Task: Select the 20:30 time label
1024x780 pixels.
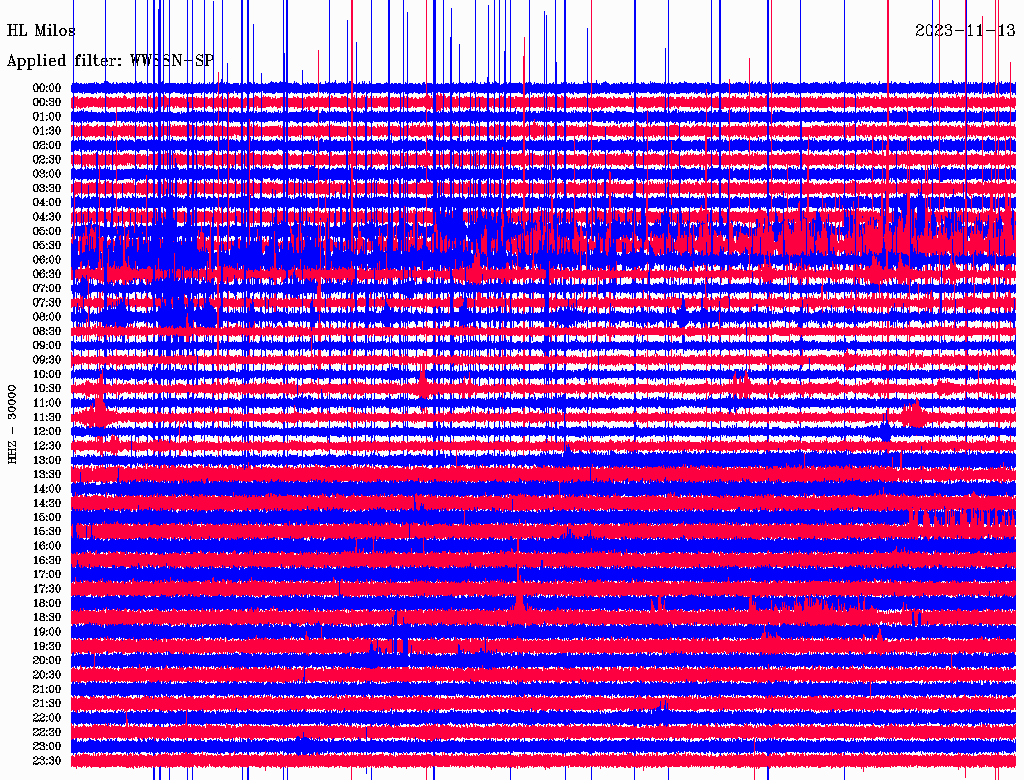Action: pyautogui.click(x=47, y=675)
